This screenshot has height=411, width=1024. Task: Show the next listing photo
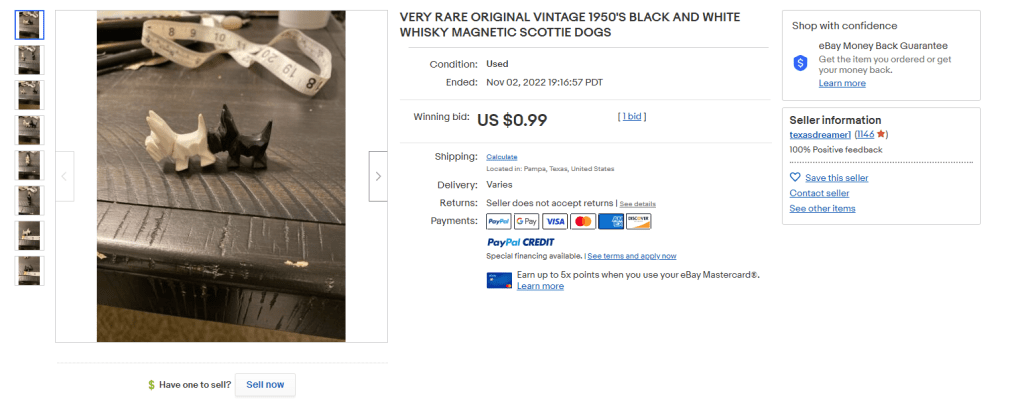click(x=378, y=176)
